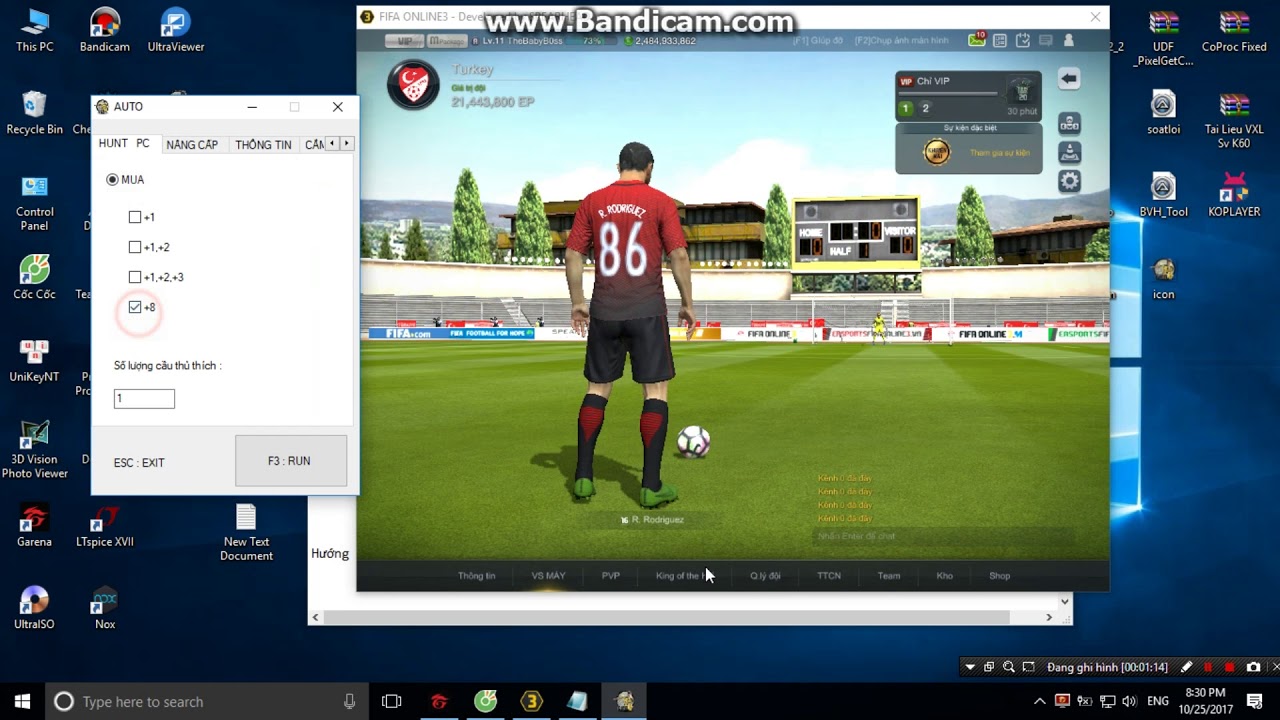Open the Thông tin game menu
This screenshot has width=1280, height=720.
pos(476,576)
